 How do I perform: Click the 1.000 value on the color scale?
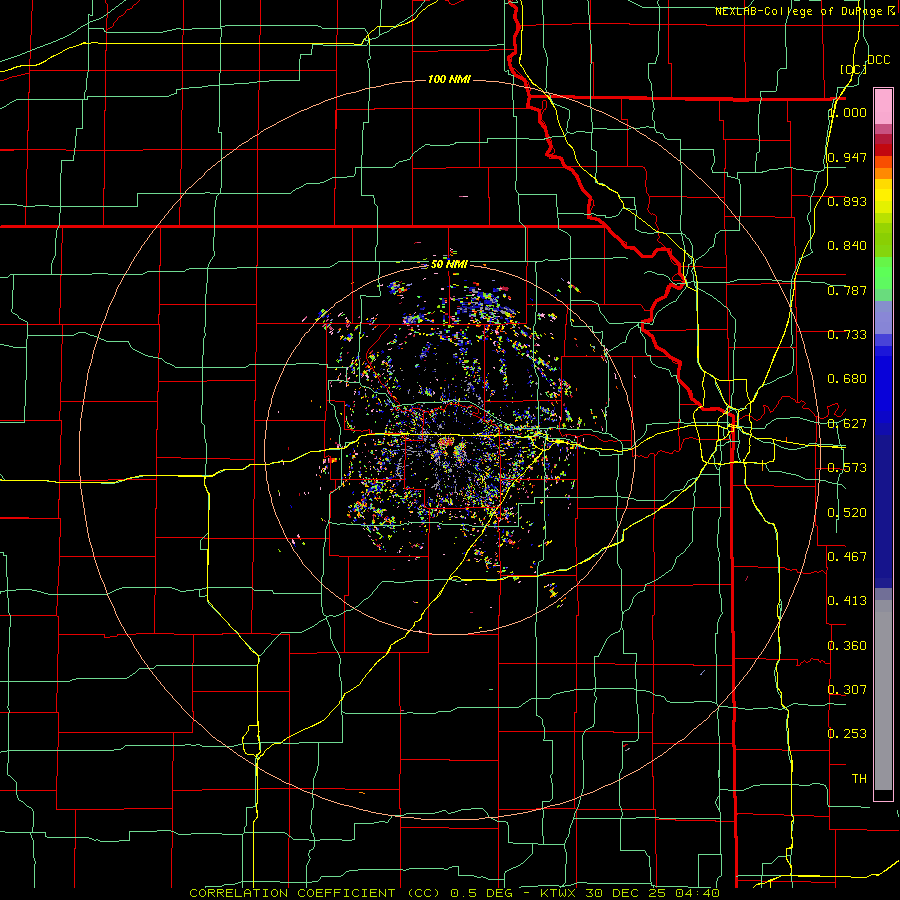pyautogui.click(x=848, y=112)
